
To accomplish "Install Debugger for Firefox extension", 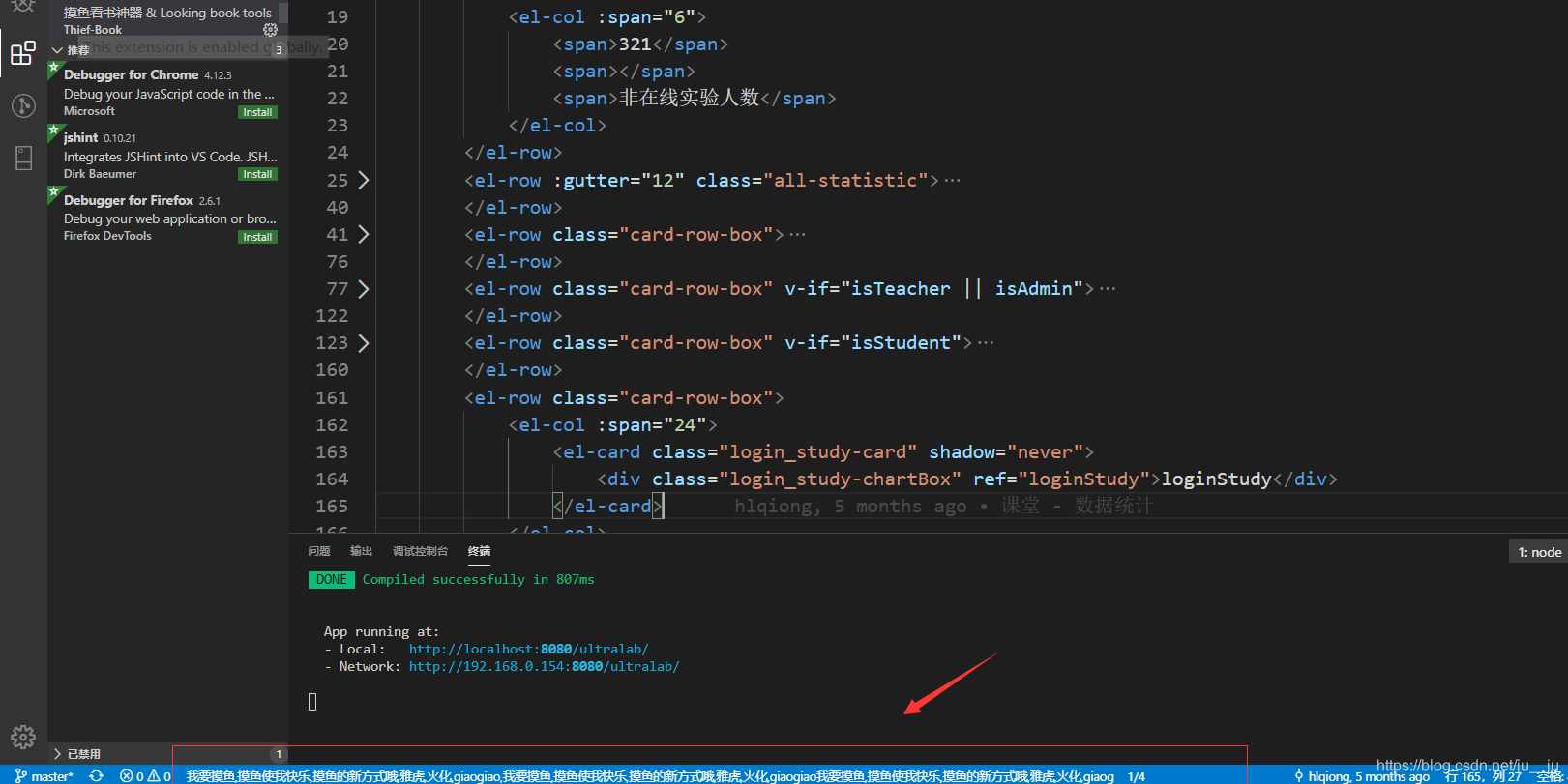I will [257, 237].
